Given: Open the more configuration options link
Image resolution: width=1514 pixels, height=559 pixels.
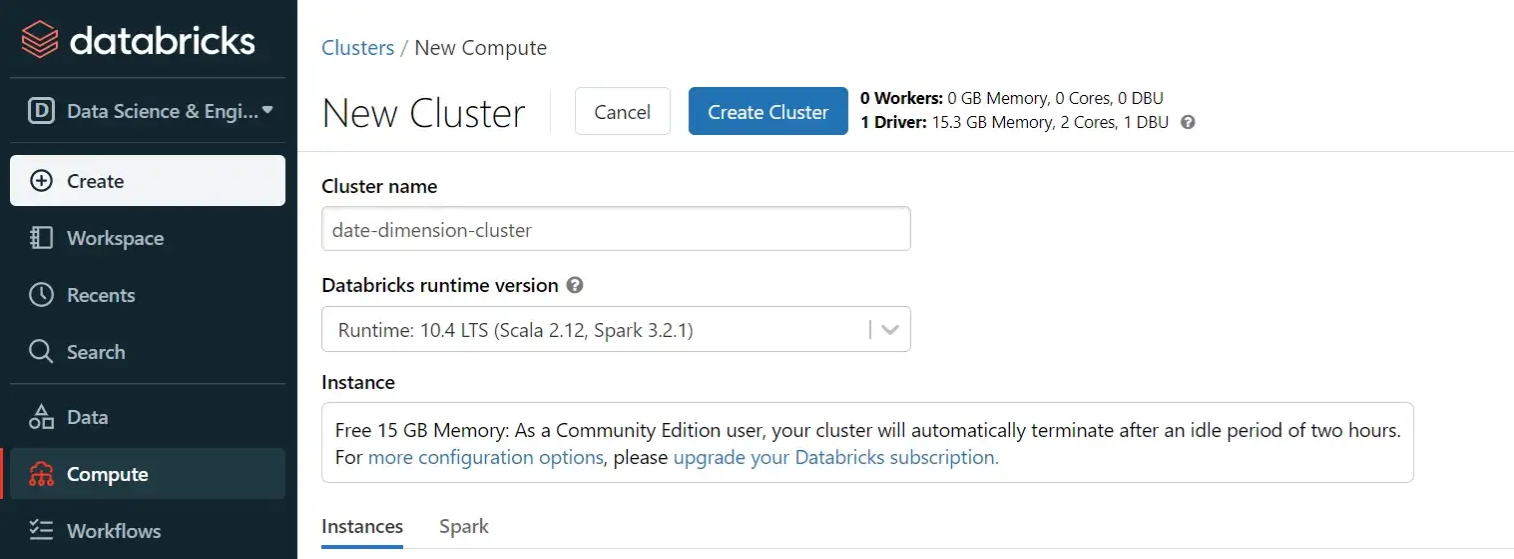Looking at the screenshot, I should tap(486, 458).
